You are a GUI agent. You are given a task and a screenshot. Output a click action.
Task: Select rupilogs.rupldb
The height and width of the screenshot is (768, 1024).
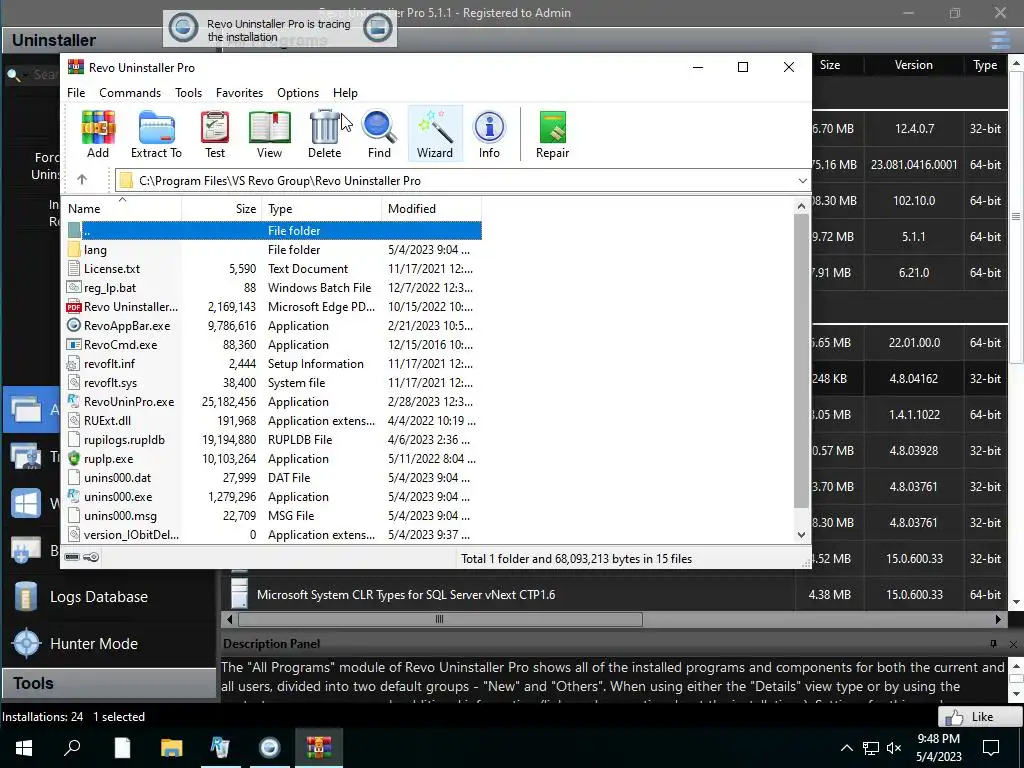(273, 440)
